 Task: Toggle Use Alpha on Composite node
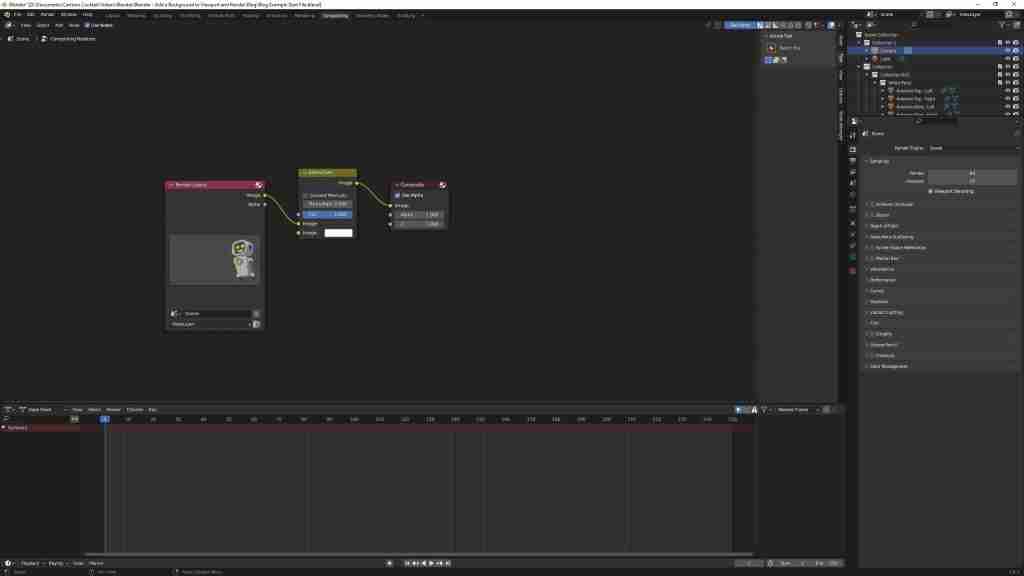pos(397,196)
